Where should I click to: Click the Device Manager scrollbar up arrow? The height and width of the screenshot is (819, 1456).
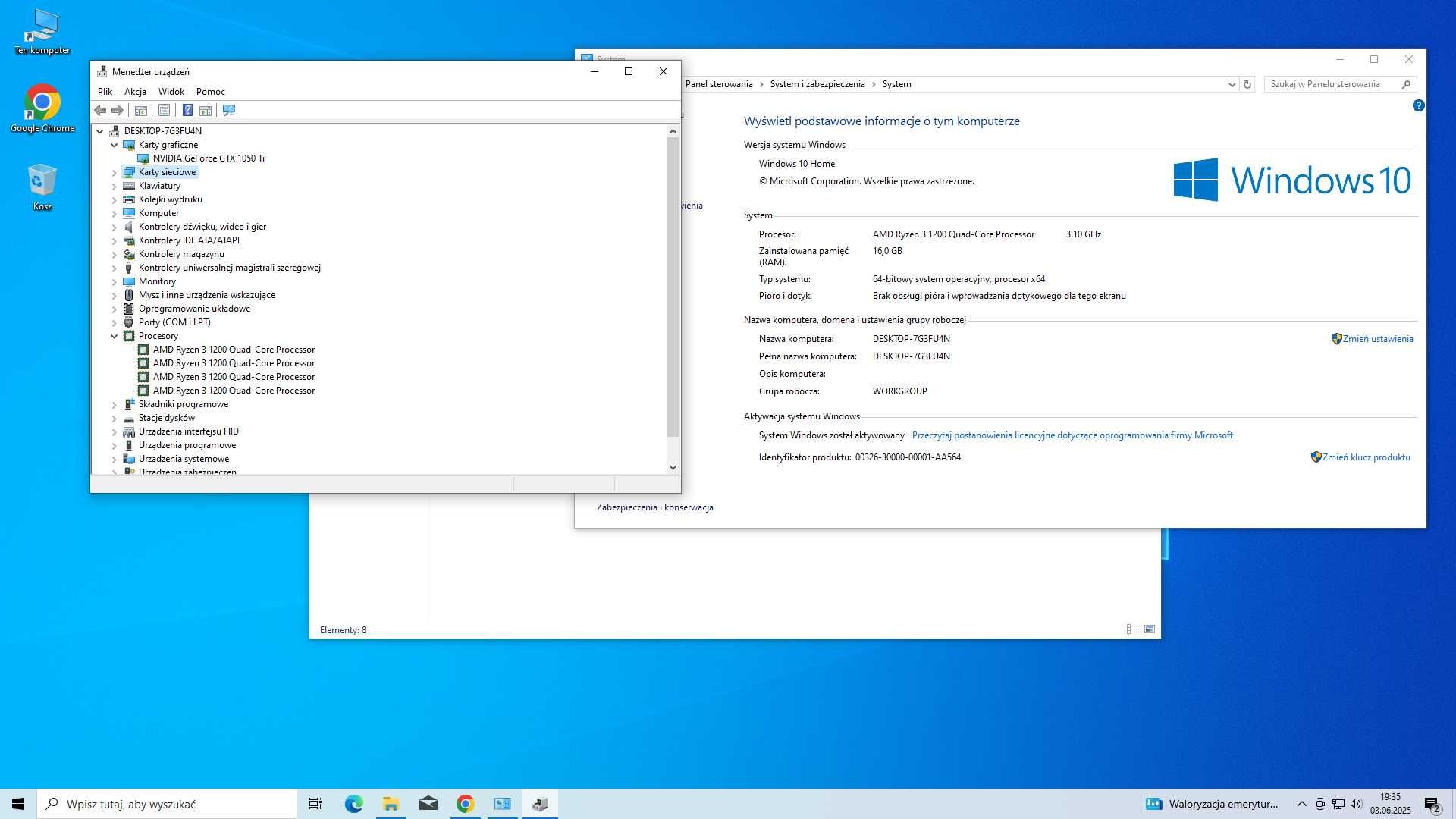point(673,131)
